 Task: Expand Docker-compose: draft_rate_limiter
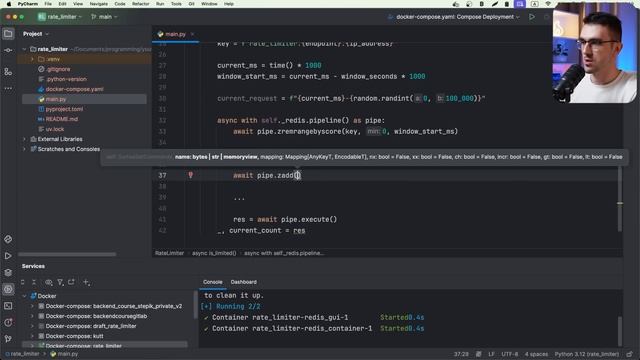pyautogui.click(x=32, y=326)
